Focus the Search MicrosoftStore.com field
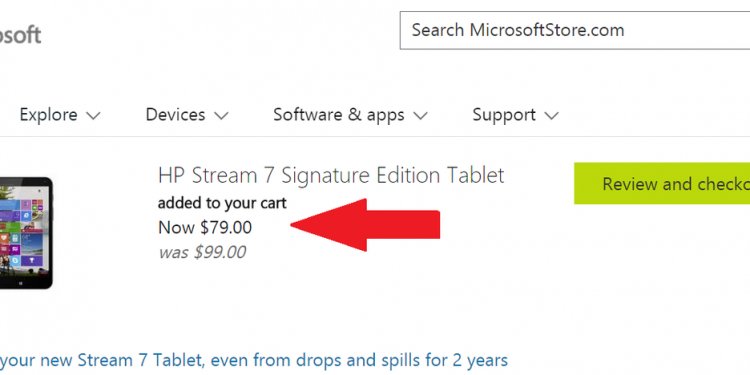The image size is (750, 375). [x=574, y=30]
